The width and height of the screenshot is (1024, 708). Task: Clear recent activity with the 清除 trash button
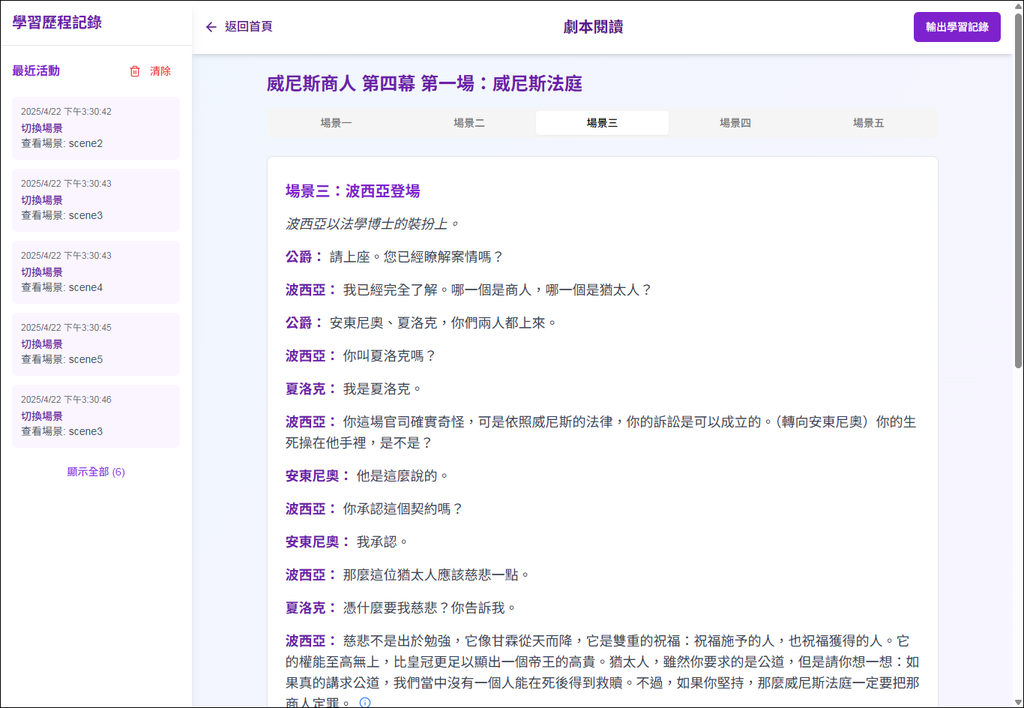coord(150,71)
